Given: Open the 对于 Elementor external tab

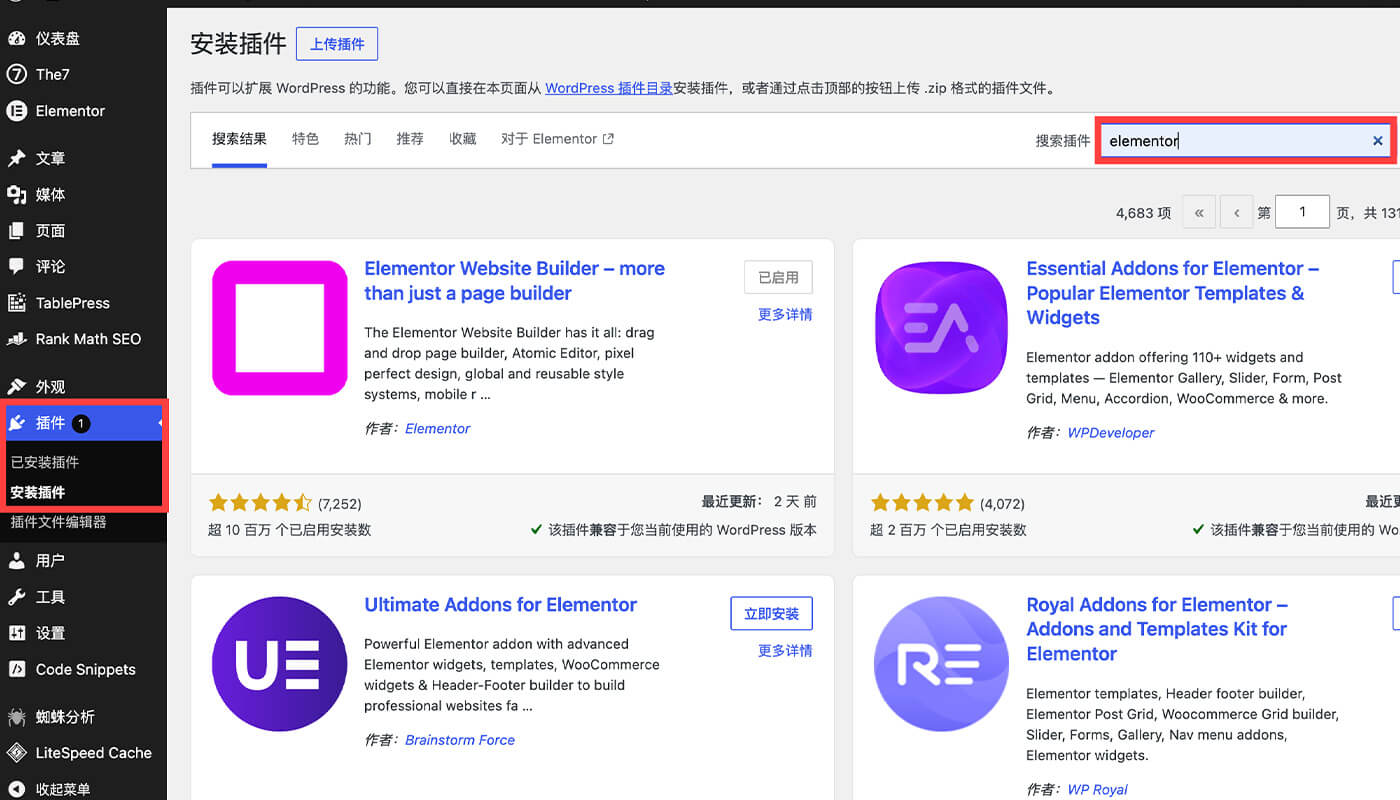Looking at the screenshot, I should (x=558, y=139).
